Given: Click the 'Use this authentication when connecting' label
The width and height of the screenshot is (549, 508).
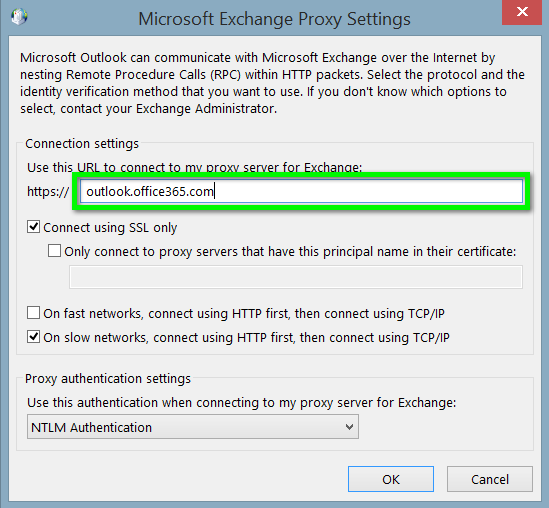Looking at the screenshot, I should coord(242,403).
